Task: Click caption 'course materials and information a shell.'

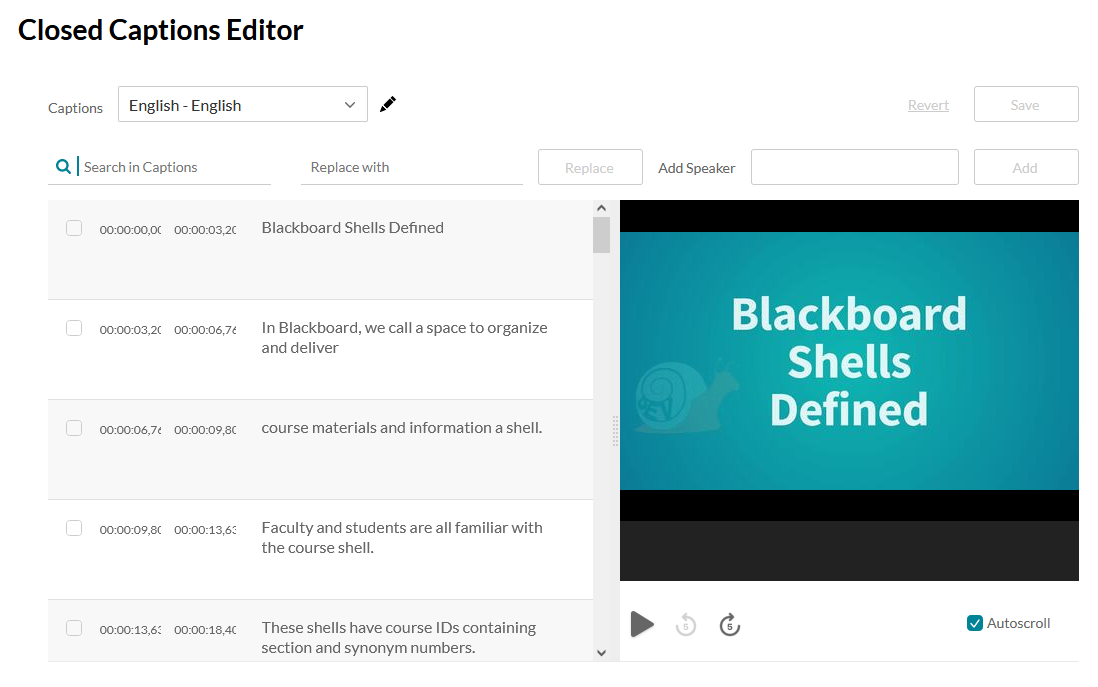Action: 401,428
